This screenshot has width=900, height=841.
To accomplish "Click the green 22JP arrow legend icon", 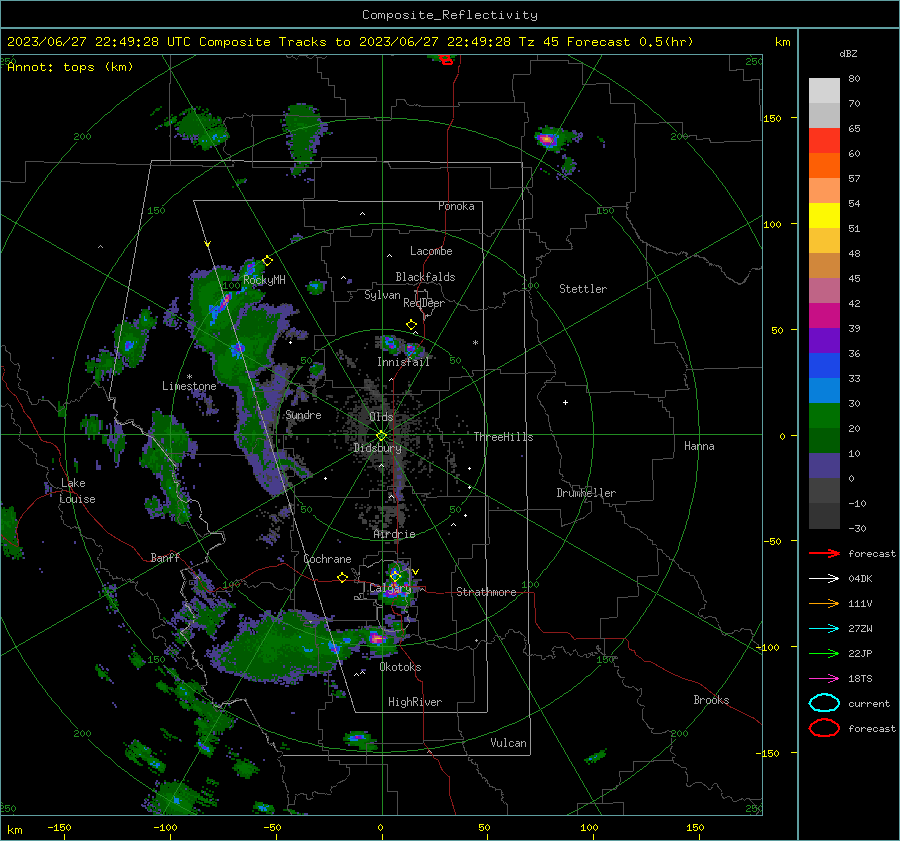I will [x=824, y=653].
